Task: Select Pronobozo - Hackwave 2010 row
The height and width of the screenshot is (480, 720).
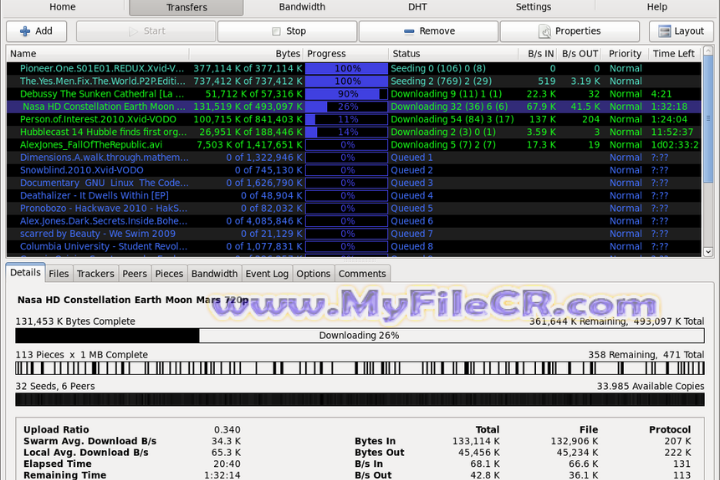Action: click(354, 209)
